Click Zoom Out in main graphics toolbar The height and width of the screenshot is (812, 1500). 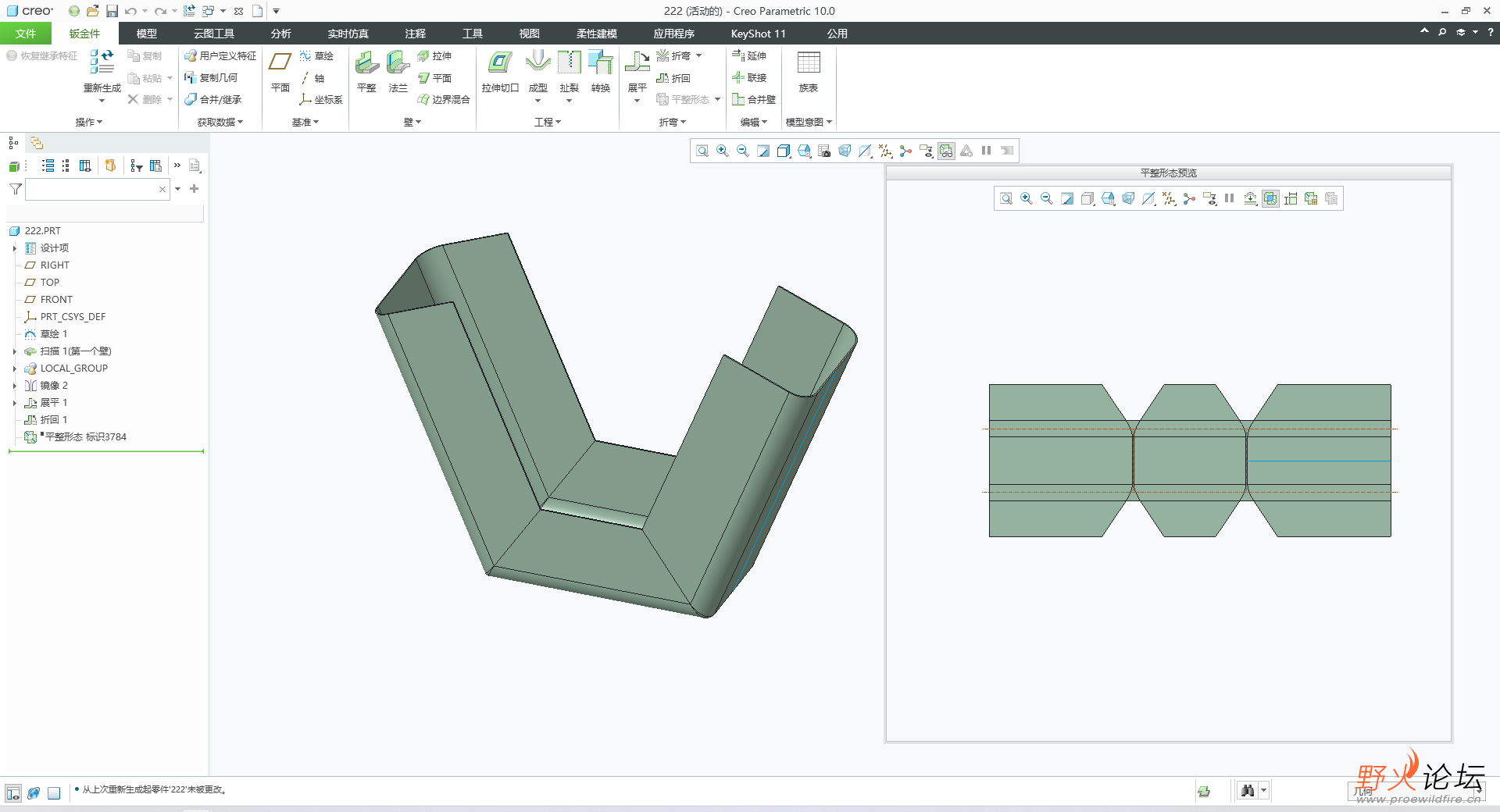coord(743,151)
